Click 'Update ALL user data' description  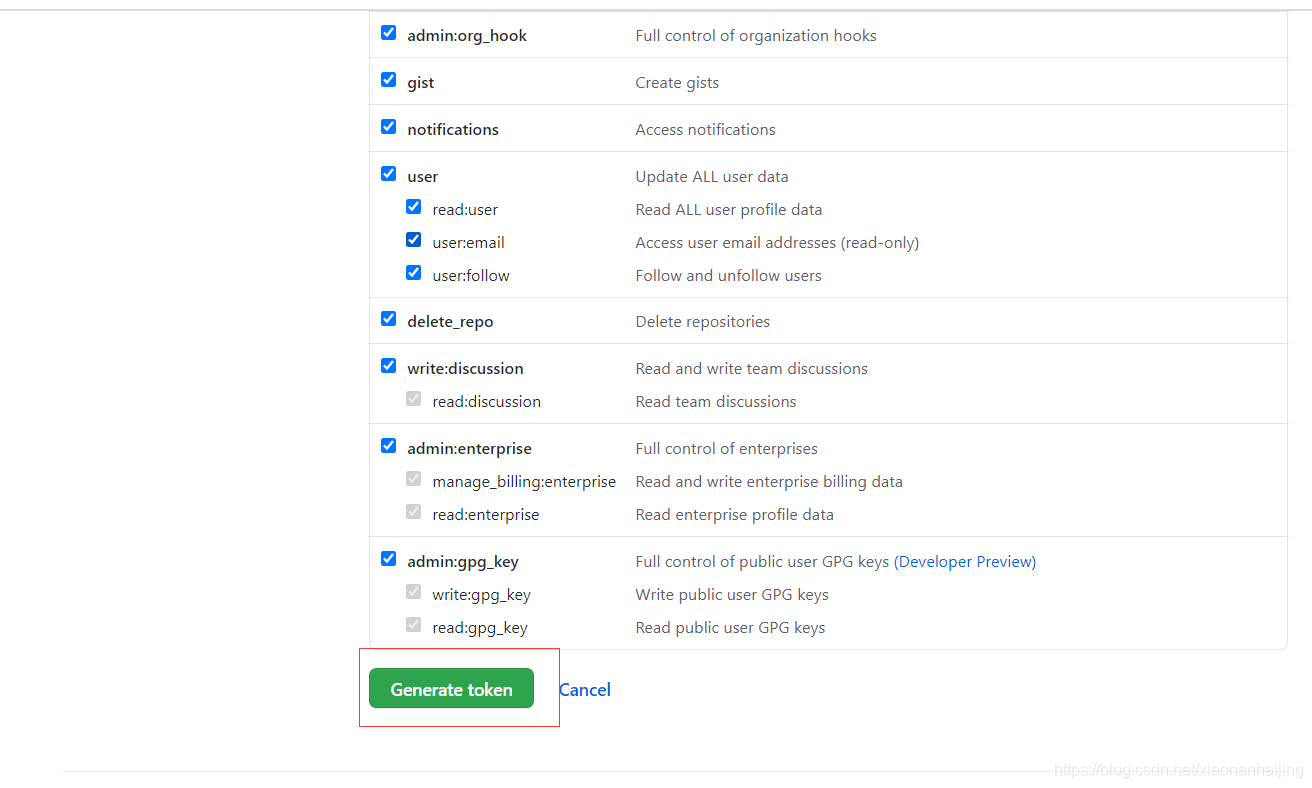(712, 177)
